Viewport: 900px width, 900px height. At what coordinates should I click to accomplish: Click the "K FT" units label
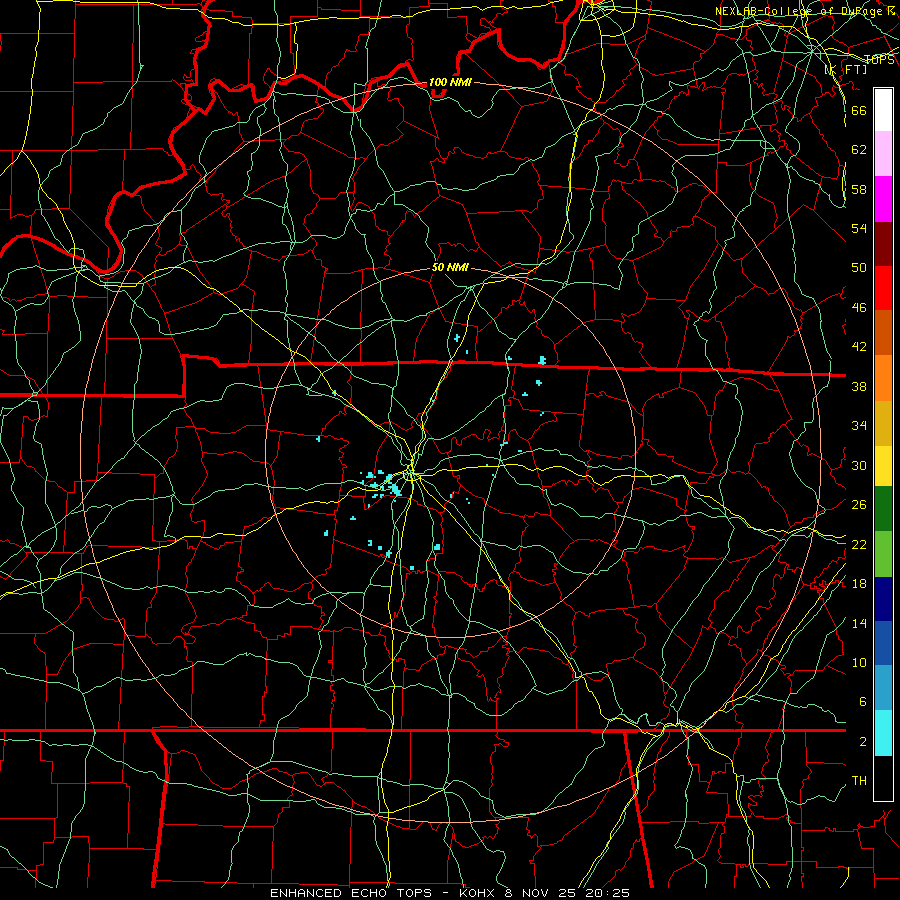pyautogui.click(x=846, y=69)
